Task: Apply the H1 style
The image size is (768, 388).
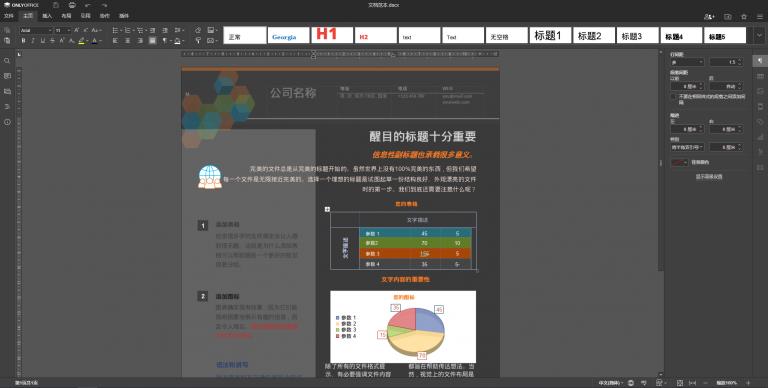Action: pos(332,35)
